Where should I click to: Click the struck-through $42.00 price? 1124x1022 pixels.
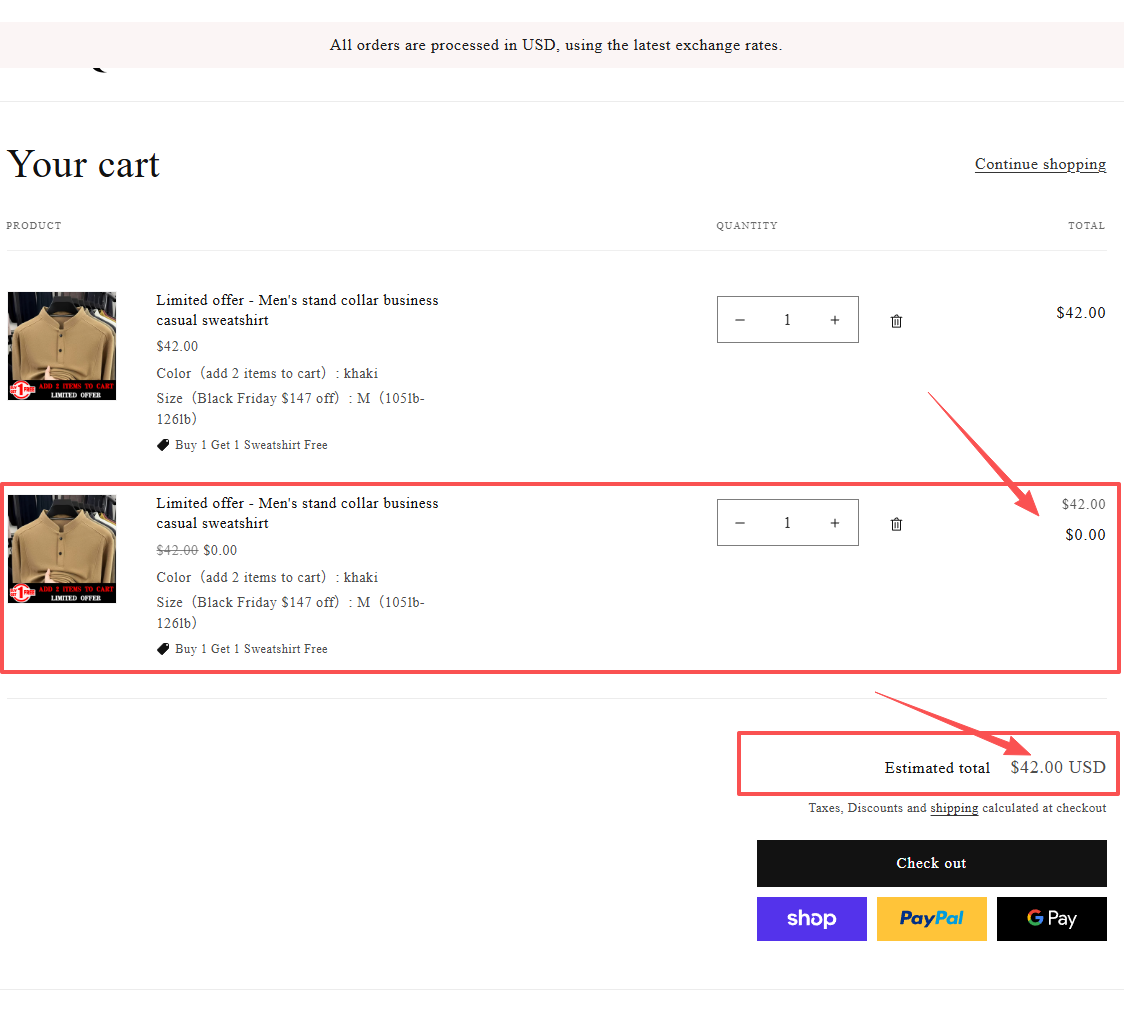pyautogui.click(x=177, y=550)
